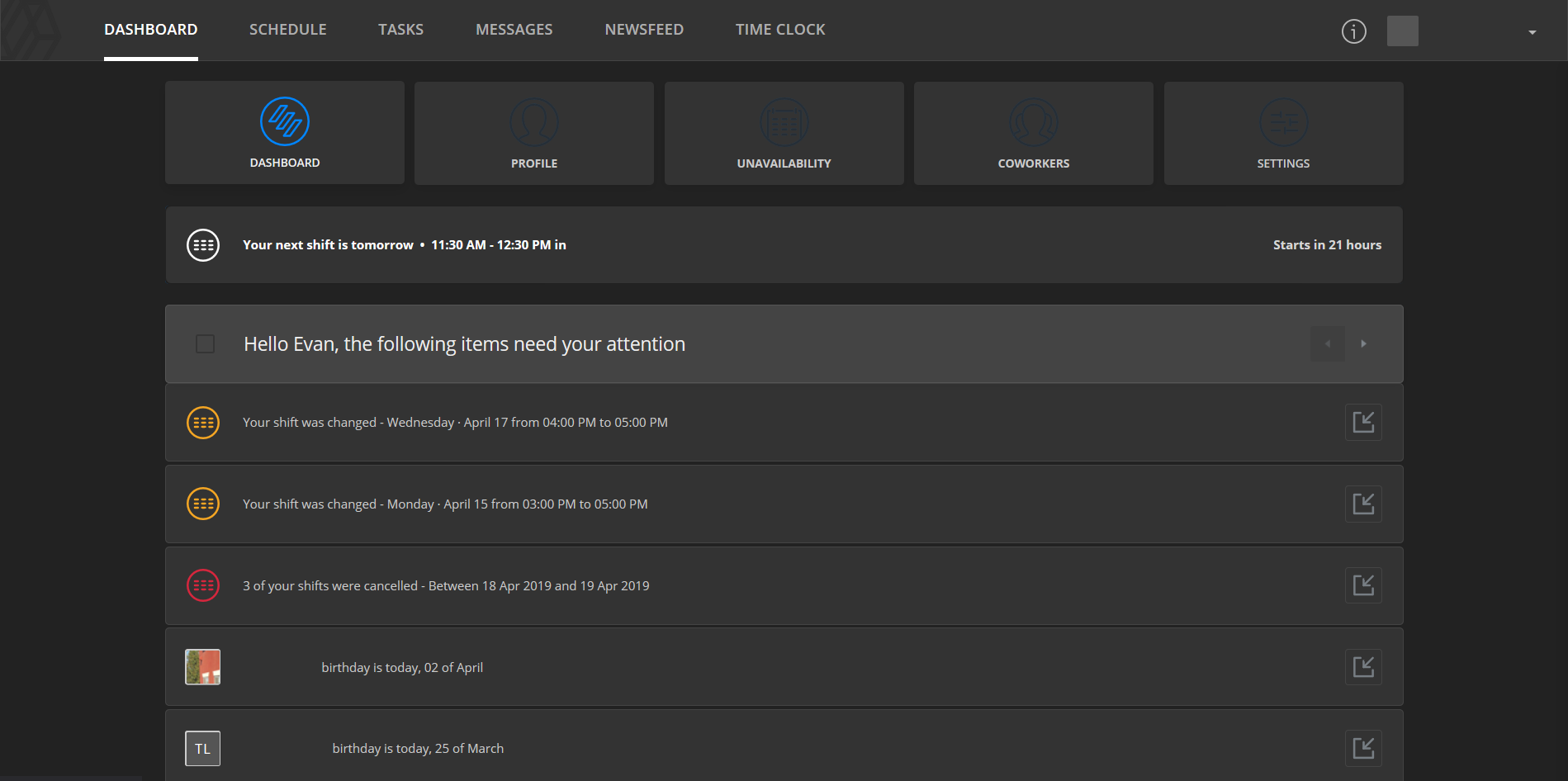Open the 3 cancelled shifts notification
This screenshot has width=1568, height=781.
446,586
